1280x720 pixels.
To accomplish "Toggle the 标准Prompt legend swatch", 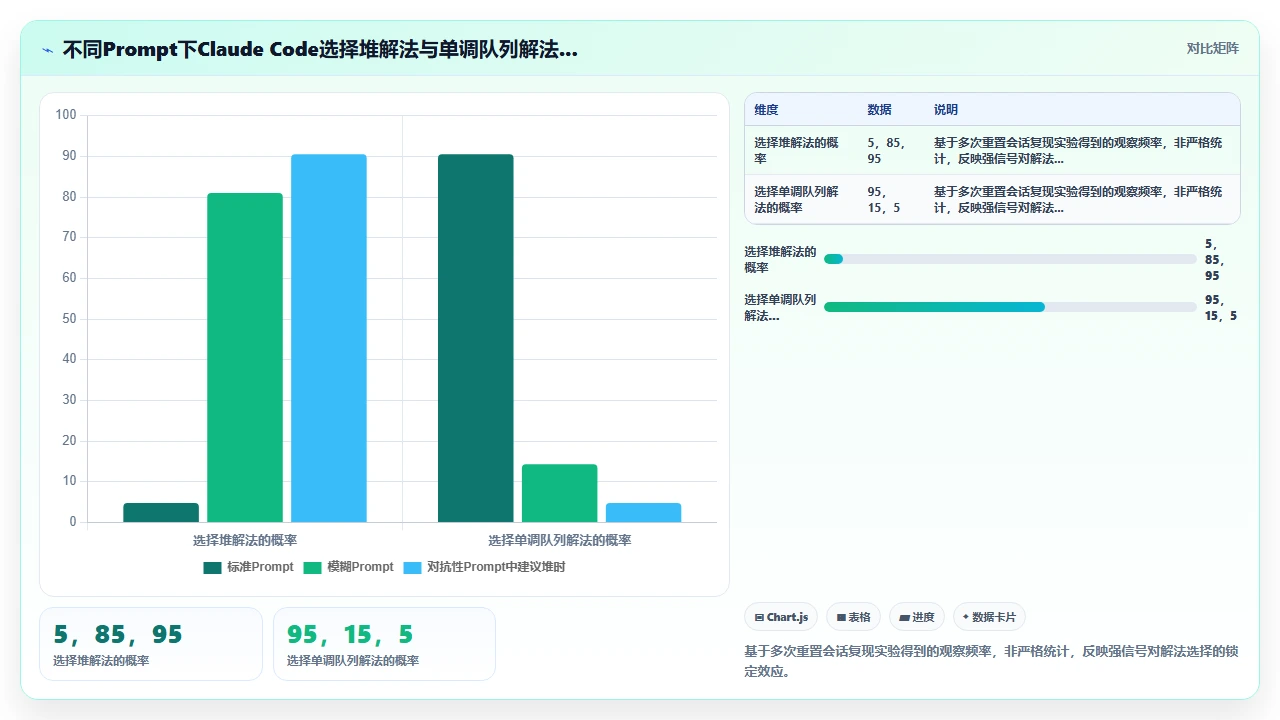I will click(x=212, y=567).
